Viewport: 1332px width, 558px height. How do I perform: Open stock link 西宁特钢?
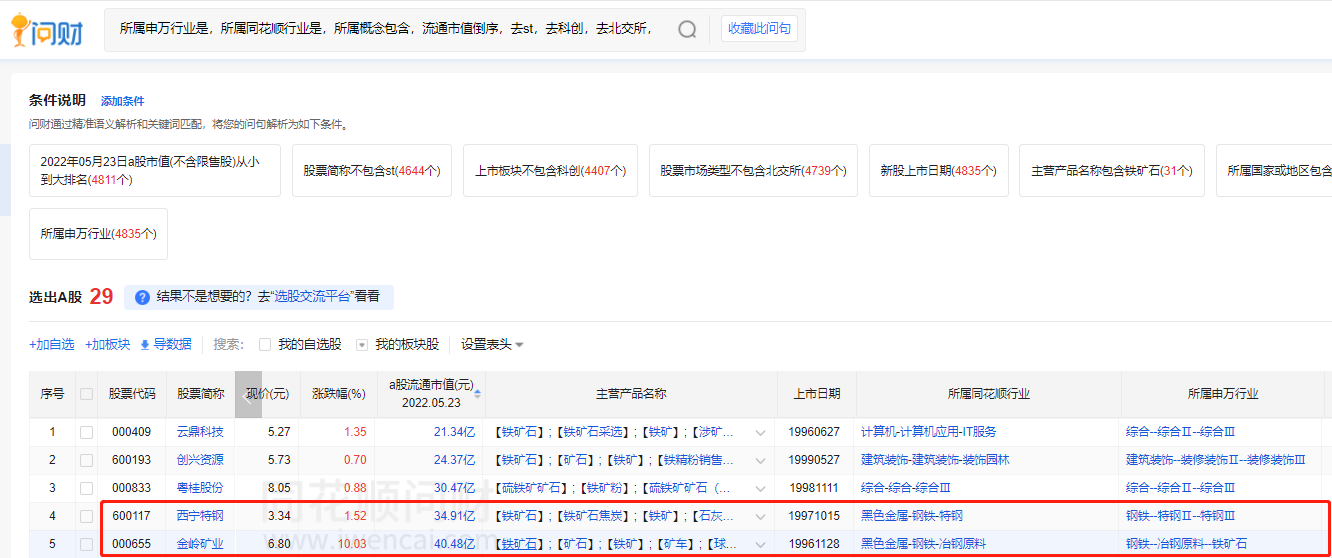(200, 516)
